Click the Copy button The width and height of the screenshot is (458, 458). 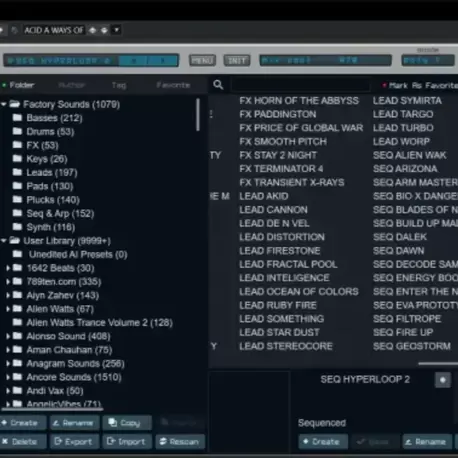click(x=127, y=423)
